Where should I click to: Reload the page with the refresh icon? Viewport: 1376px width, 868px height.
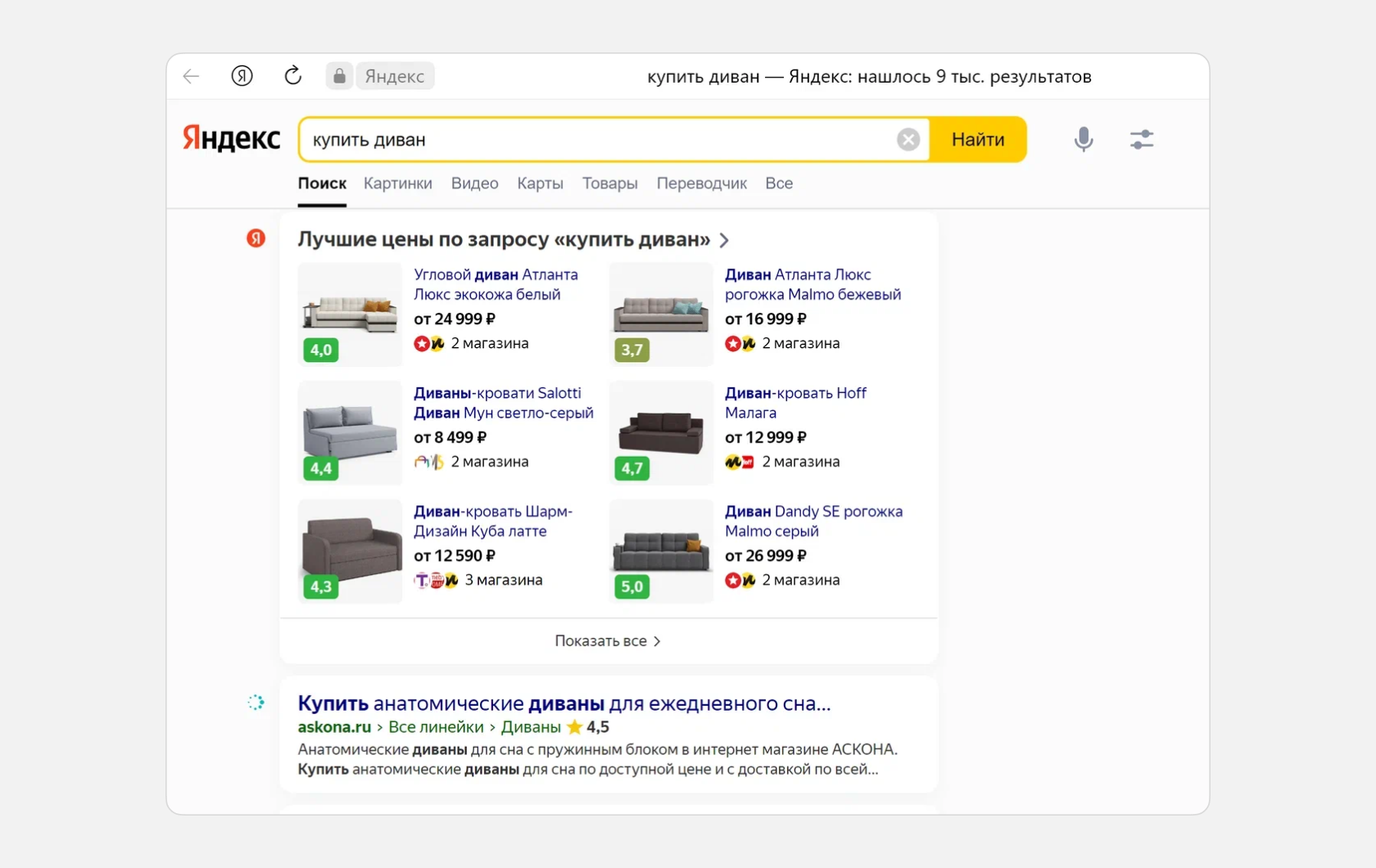click(x=292, y=76)
